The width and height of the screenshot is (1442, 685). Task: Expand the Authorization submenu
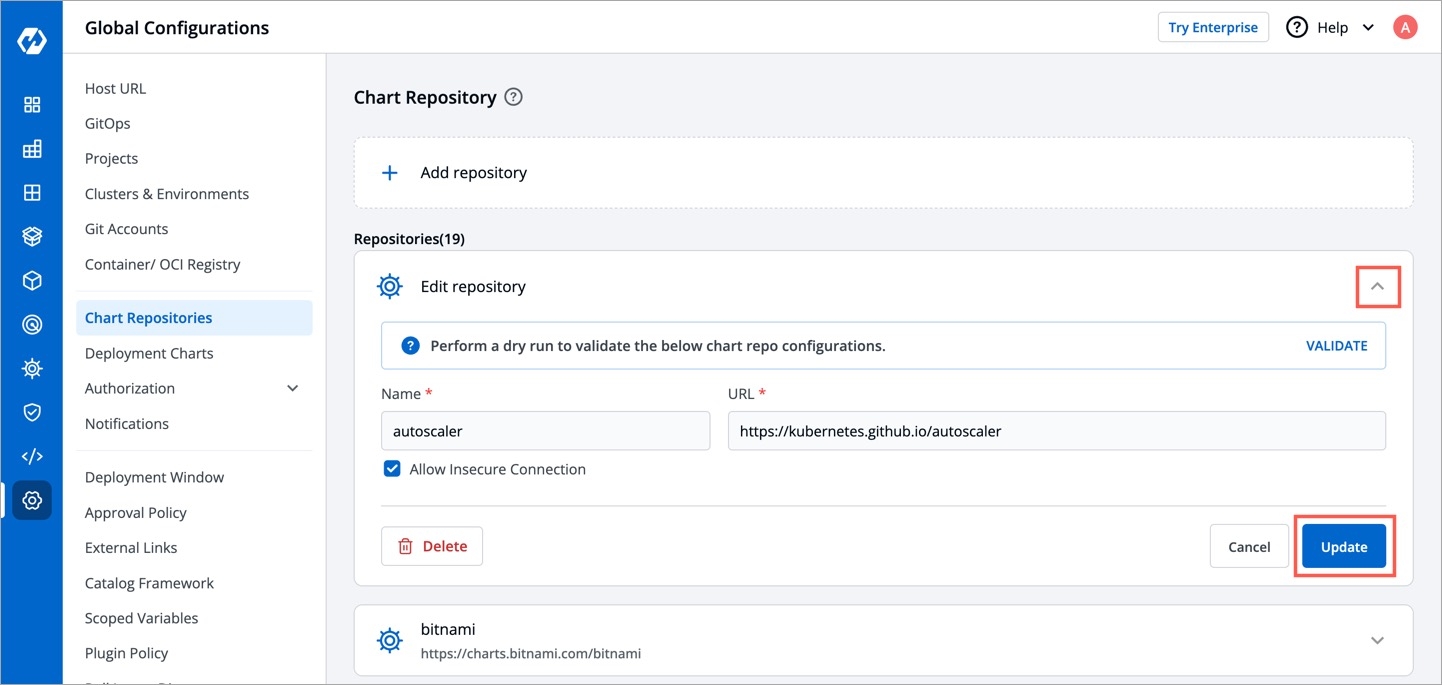click(x=292, y=388)
